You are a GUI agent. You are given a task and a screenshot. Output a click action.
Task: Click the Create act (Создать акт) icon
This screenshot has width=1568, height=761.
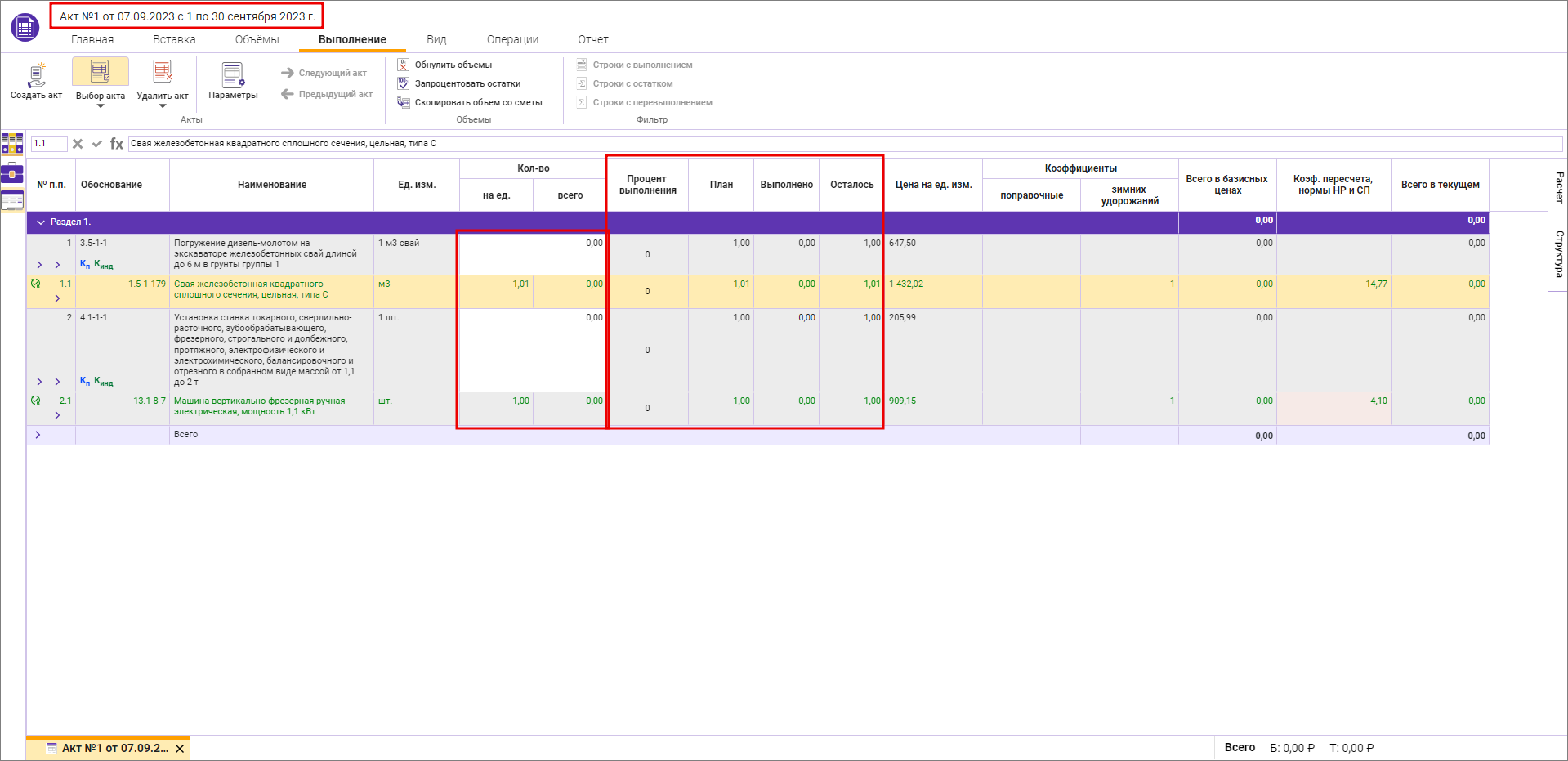tap(36, 75)
